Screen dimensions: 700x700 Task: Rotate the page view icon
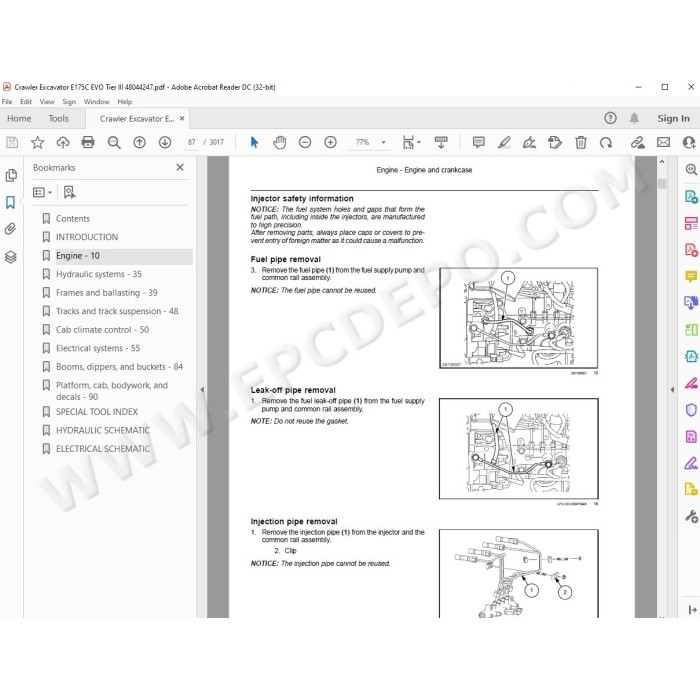coord(606,142)
